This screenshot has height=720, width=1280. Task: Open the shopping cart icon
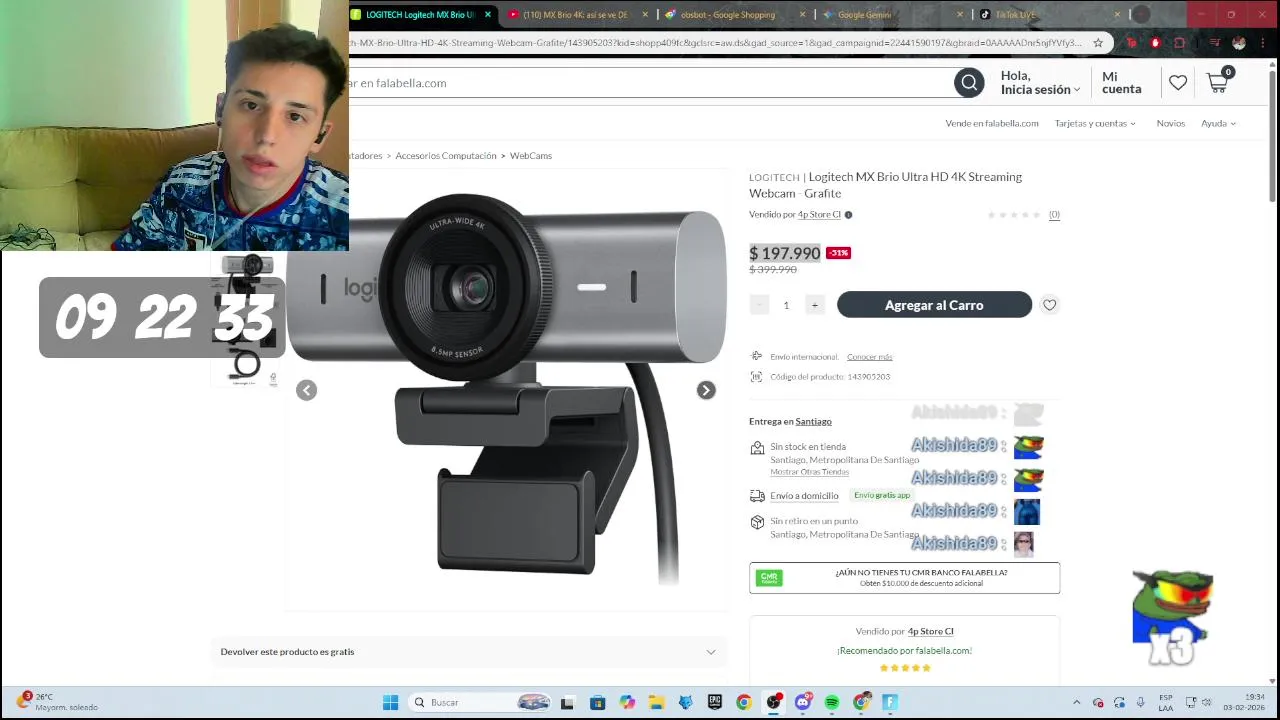point(1218,83)
